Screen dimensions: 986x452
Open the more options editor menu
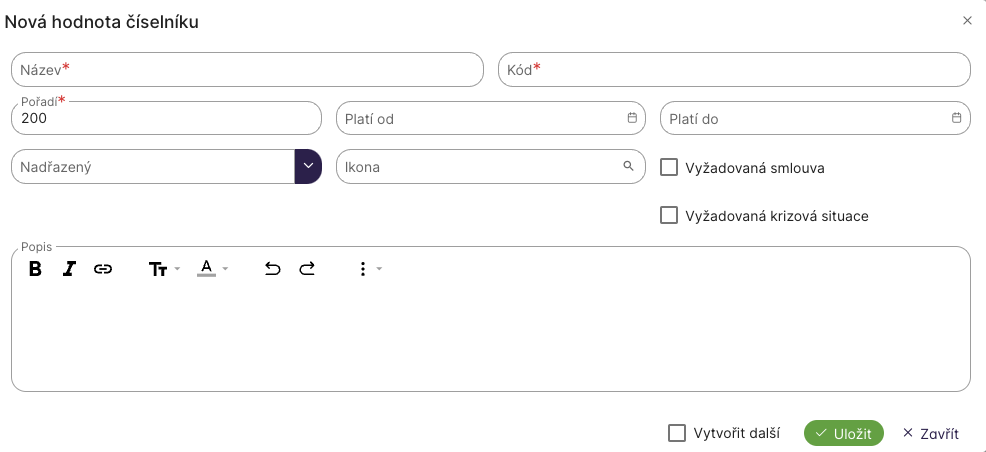tap(369, 268)
